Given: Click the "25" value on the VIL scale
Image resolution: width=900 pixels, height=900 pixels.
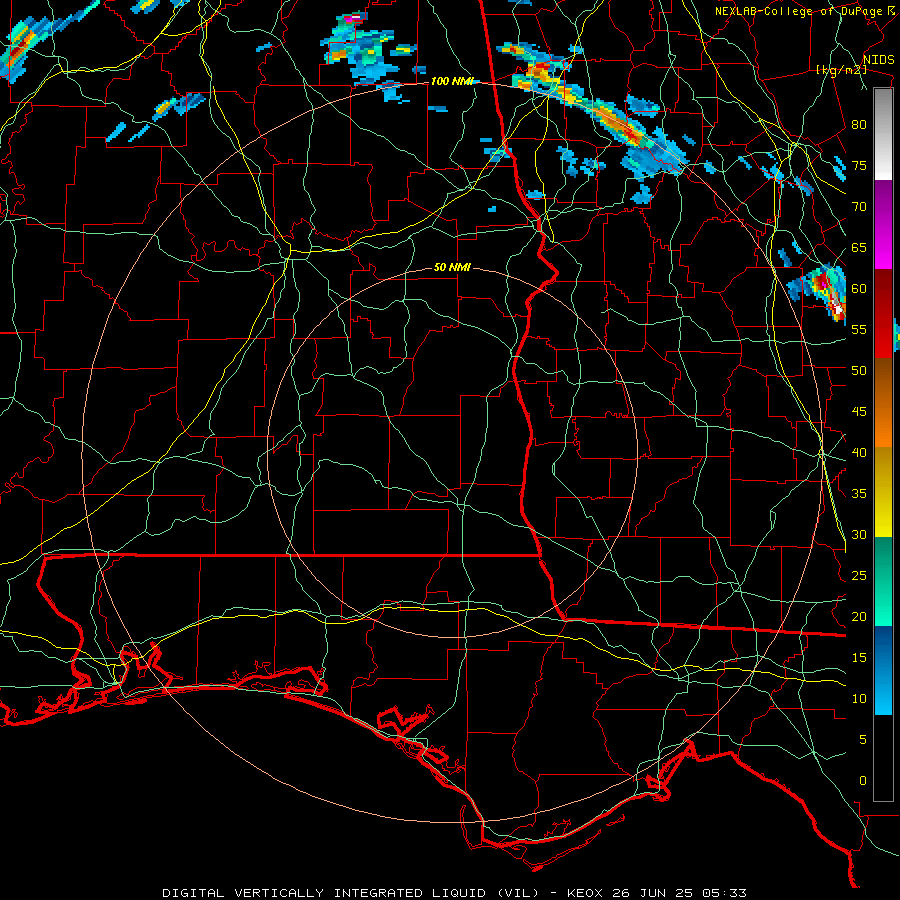Looking at the screenshot, I should pyautogui.click(x=859, y=576).
